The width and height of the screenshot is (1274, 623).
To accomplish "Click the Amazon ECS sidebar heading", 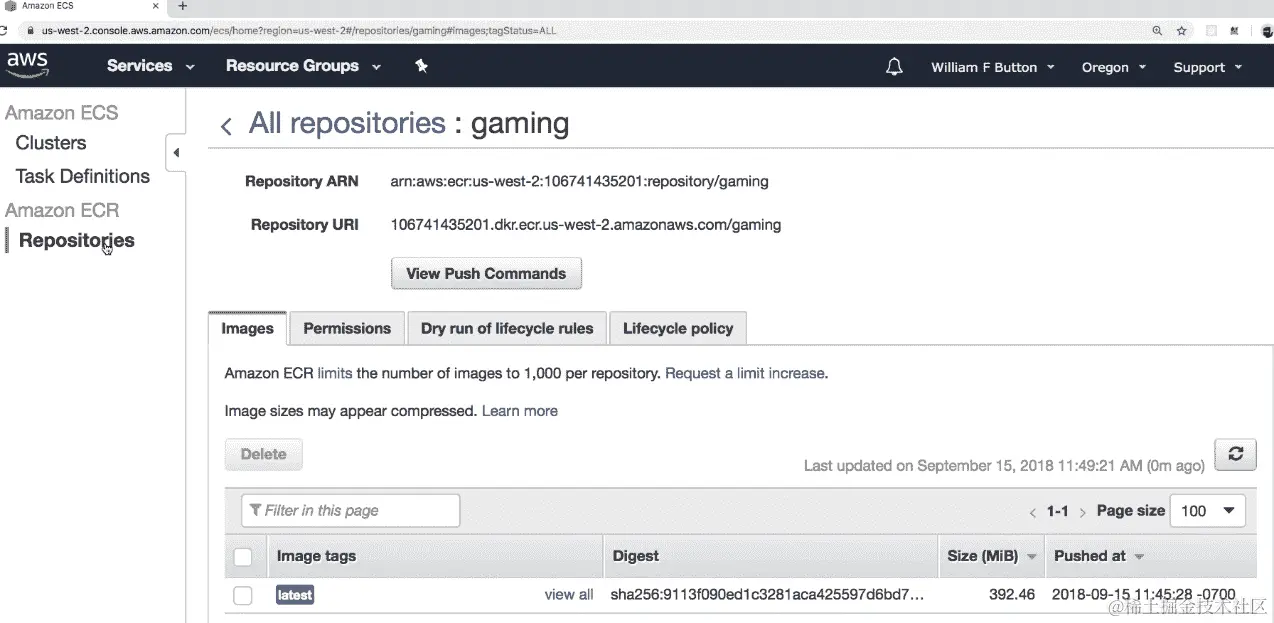I will click(61, 113).
